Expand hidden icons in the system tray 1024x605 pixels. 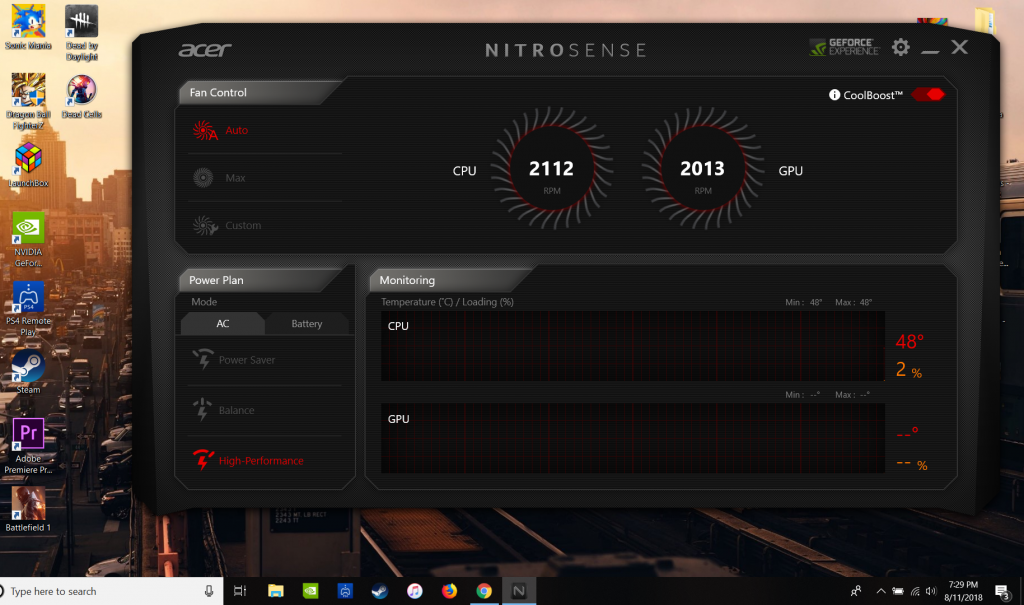(880, 590)
